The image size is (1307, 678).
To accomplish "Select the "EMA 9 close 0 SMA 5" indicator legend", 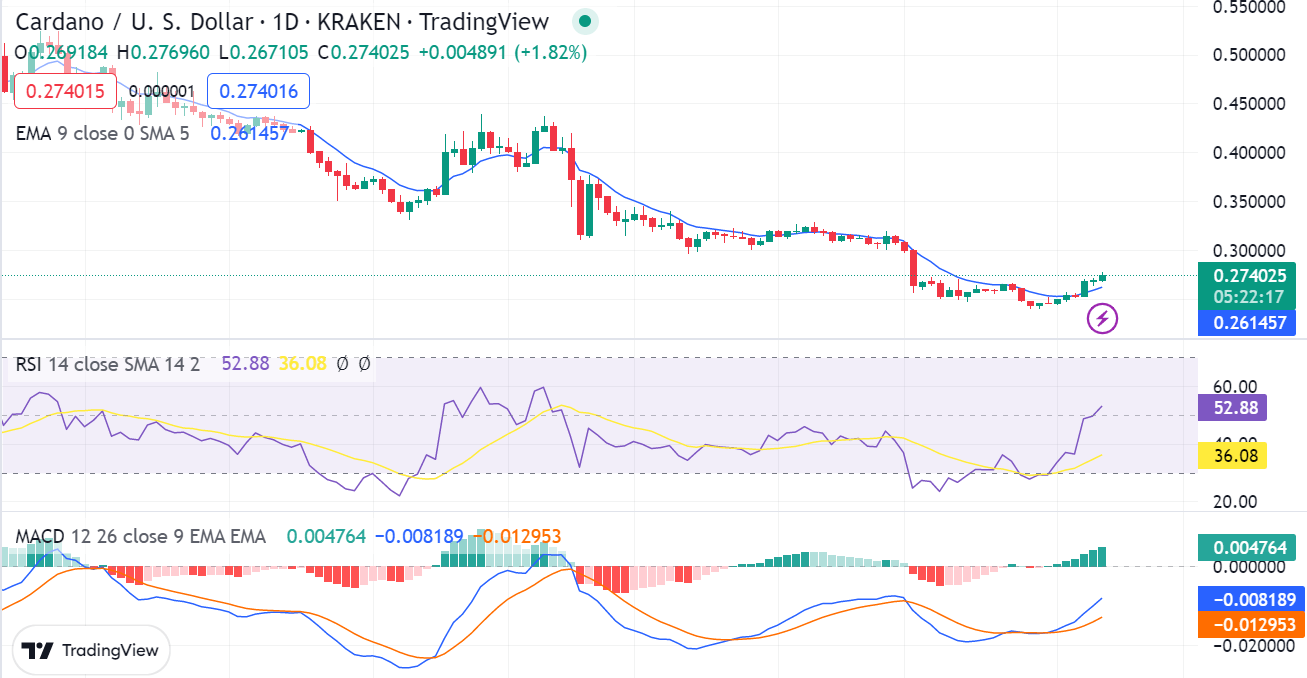I will [102, 133].
